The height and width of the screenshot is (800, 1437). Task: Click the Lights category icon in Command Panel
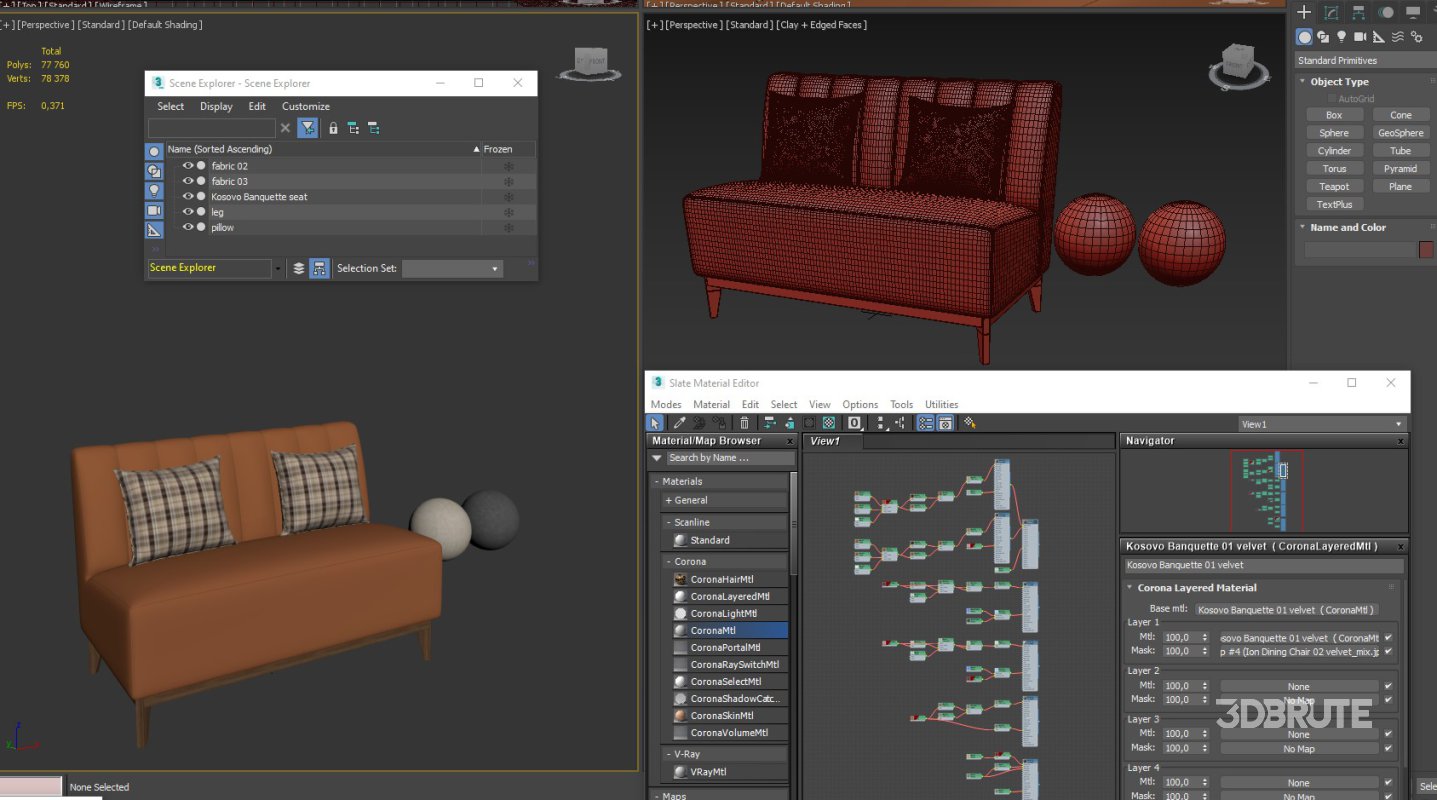1341,37
